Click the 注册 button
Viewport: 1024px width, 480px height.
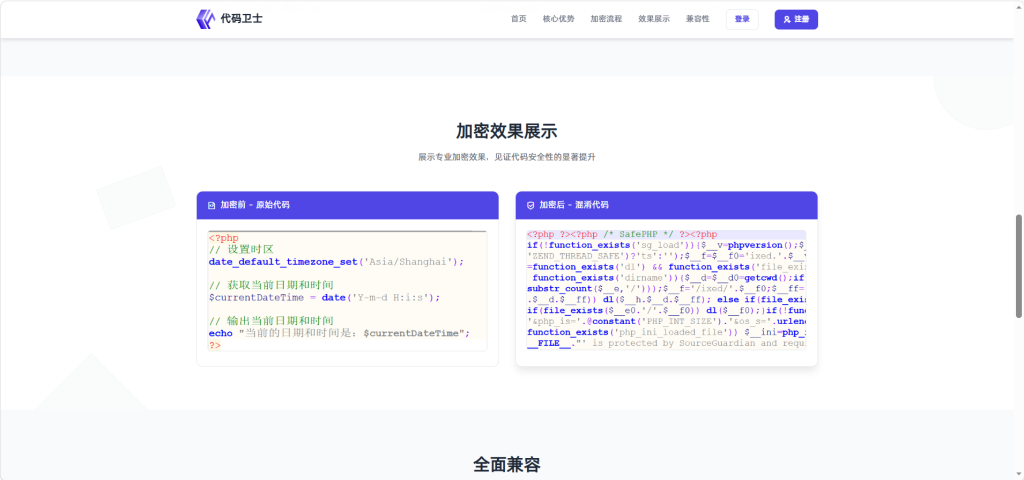click(796, 19)
